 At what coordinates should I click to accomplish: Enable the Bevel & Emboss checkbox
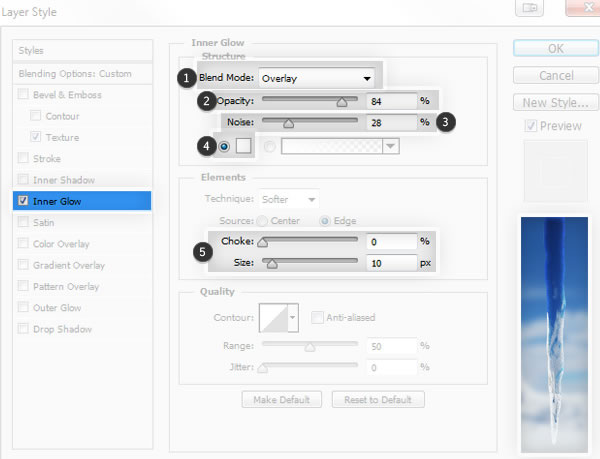[23, 94]
